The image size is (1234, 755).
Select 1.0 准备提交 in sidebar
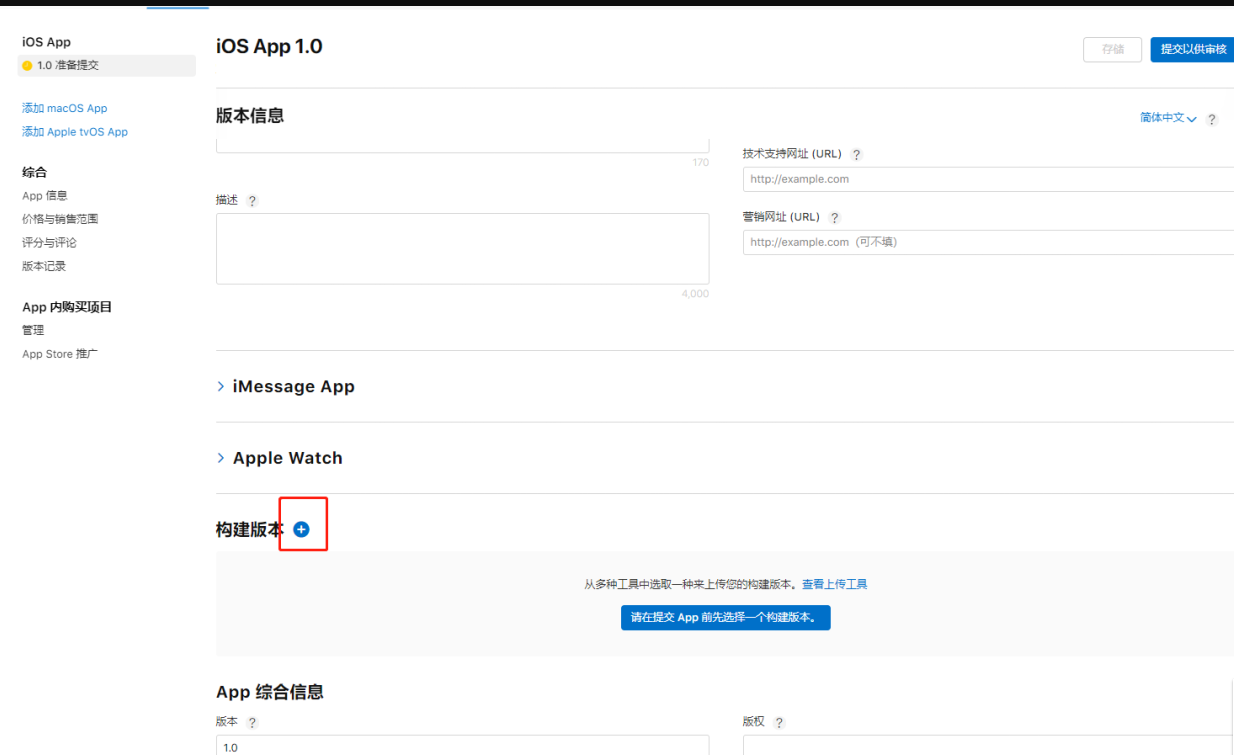107,65
